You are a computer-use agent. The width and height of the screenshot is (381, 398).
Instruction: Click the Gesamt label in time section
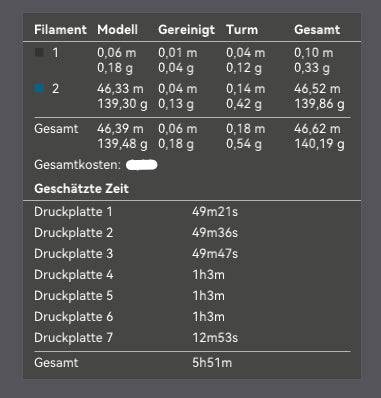click(x=56, y=363)
